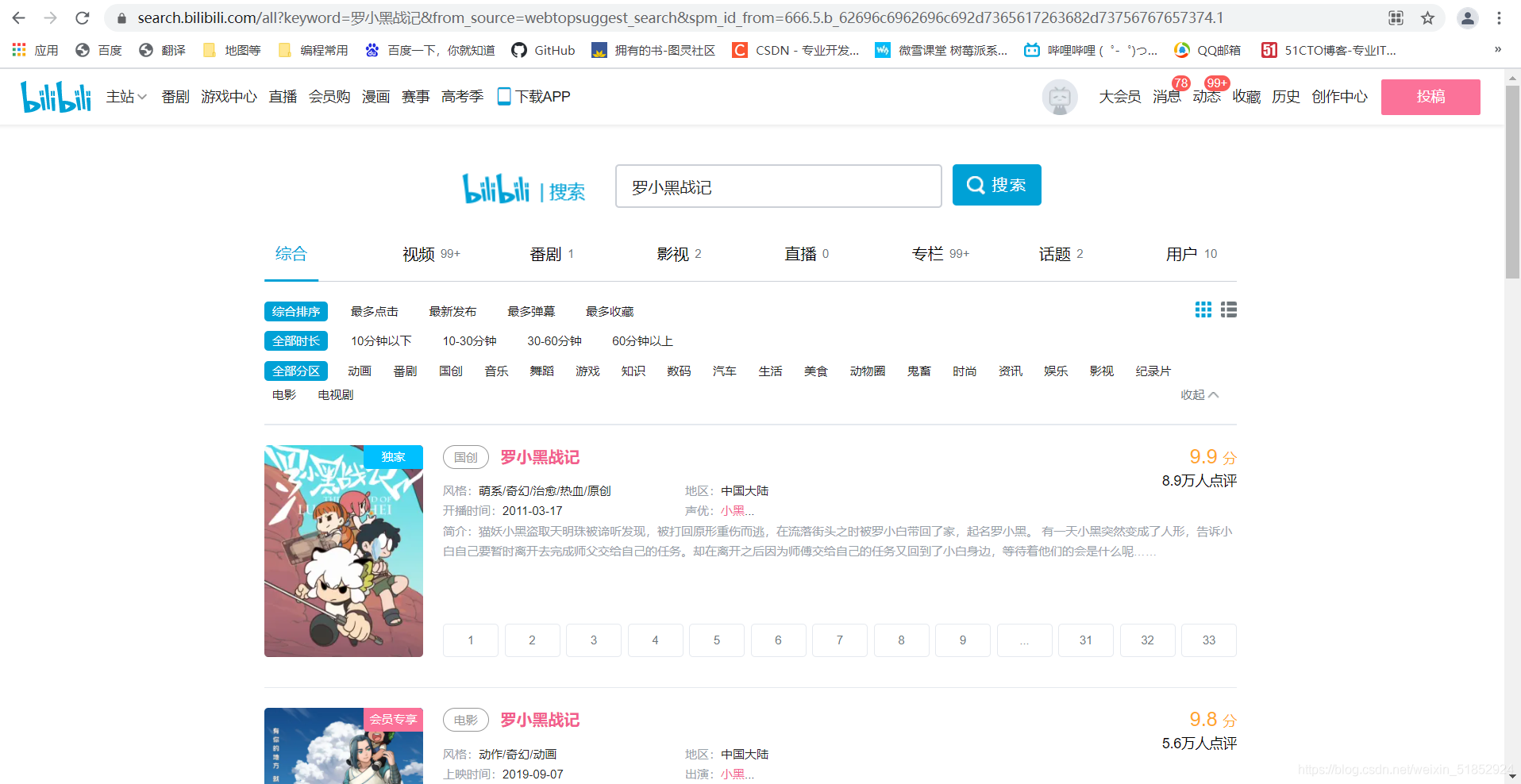
Task: Sort results by 最多点击
Action: tap(375, 312)
